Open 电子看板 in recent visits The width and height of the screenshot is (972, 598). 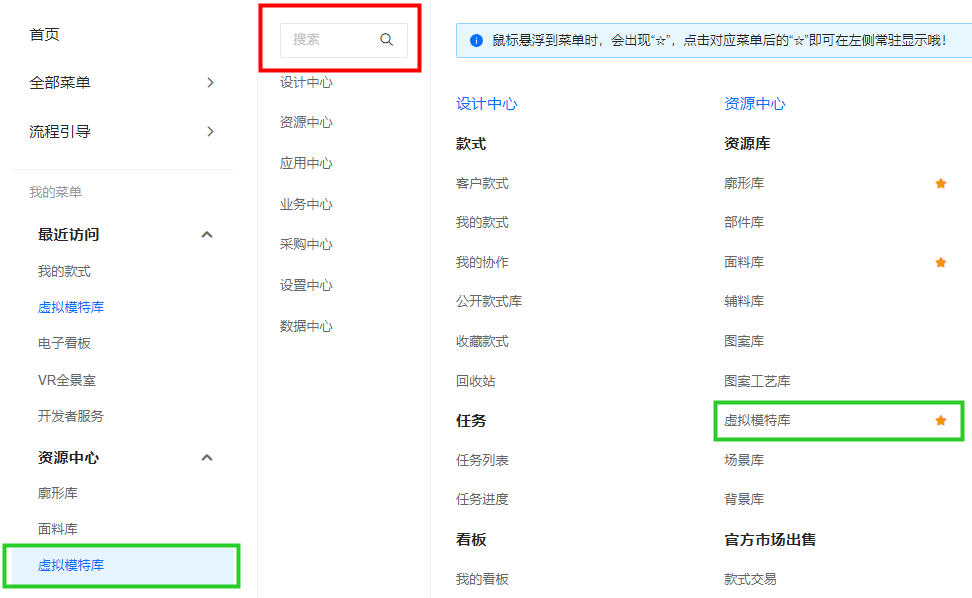[x=65, y=343]
